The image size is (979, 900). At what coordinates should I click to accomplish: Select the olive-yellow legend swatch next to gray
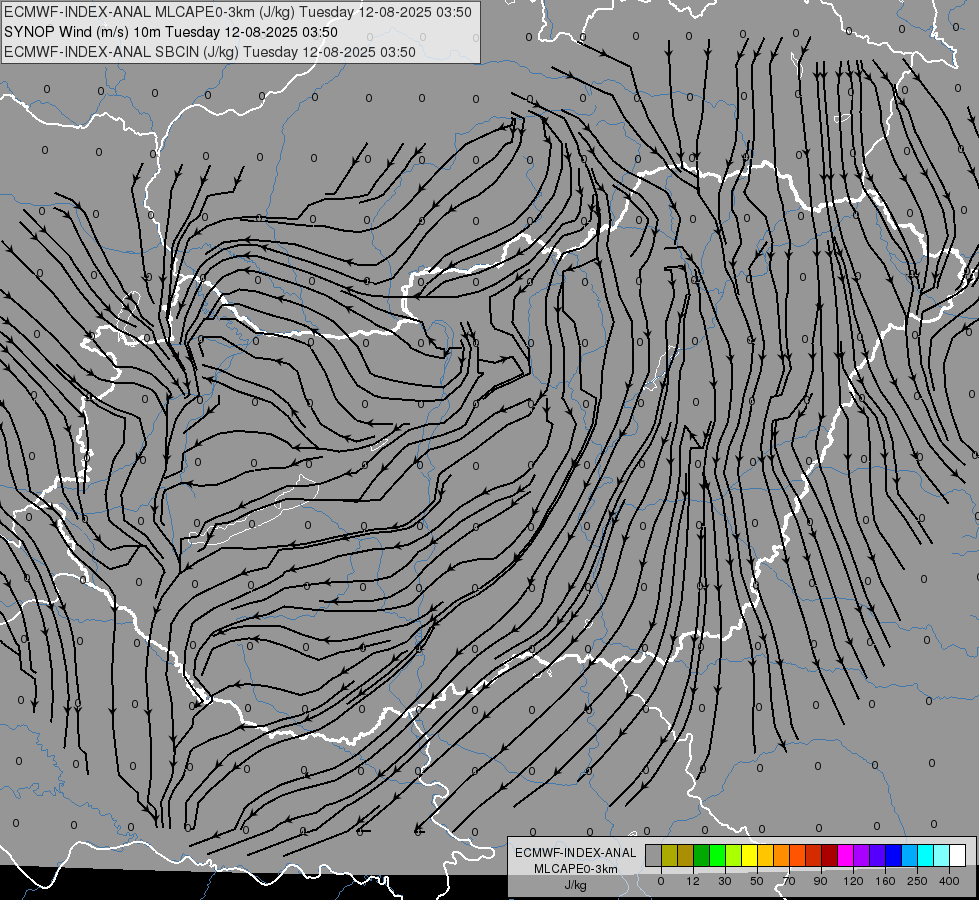pos(669,855)
